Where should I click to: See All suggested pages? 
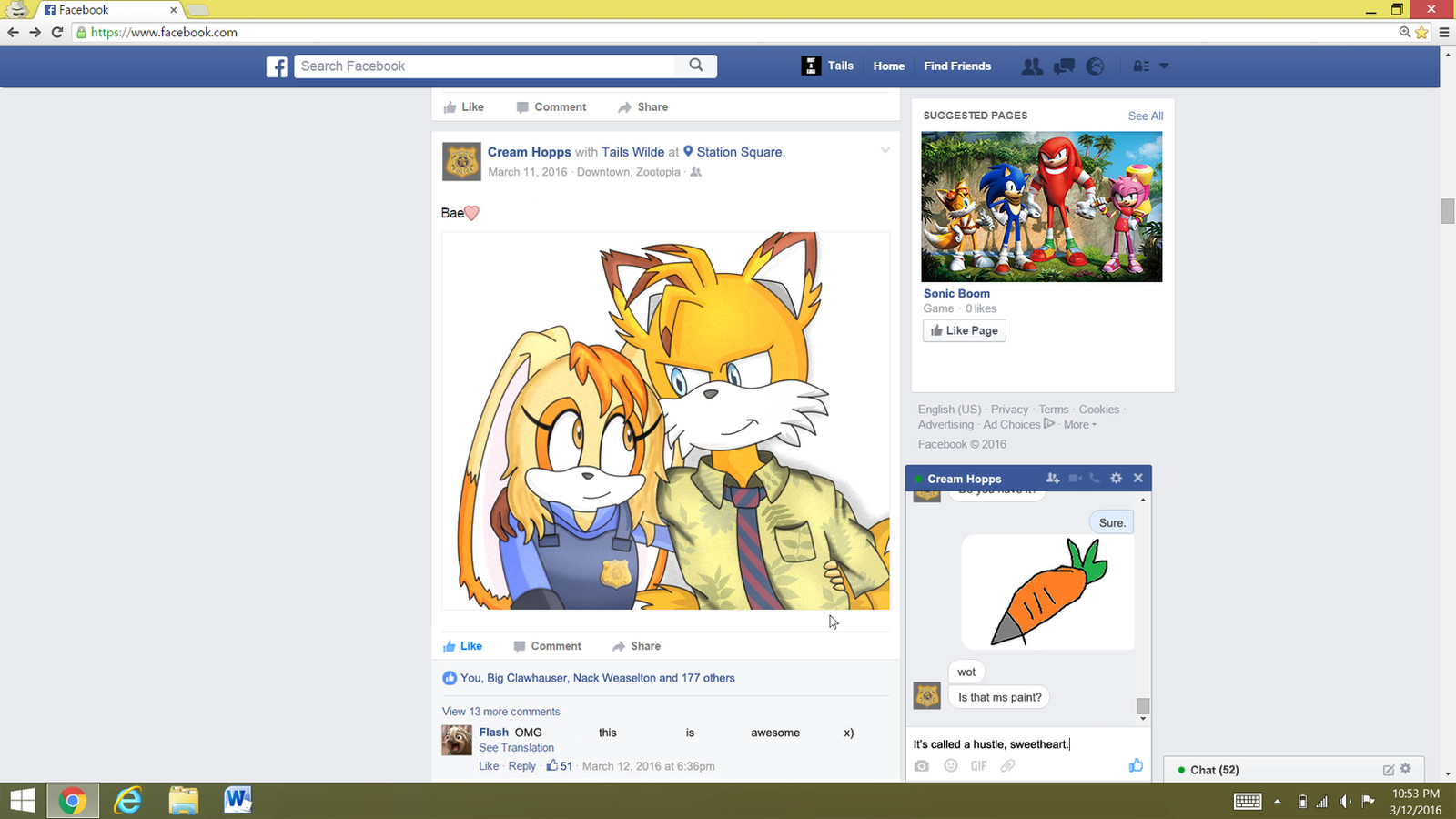point(1146,116)
